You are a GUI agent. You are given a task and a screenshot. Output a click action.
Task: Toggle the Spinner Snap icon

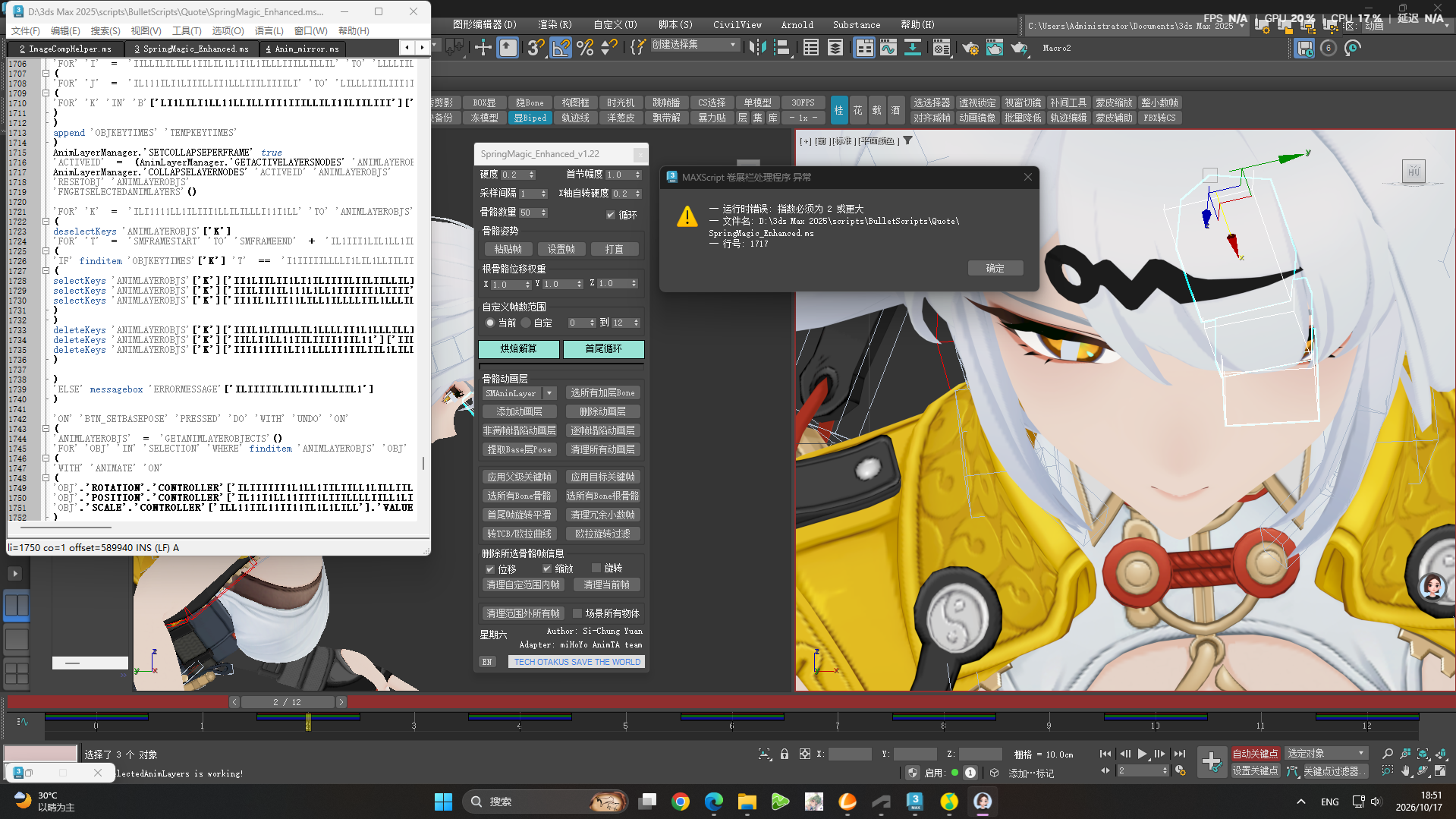(x=609, y=48)
